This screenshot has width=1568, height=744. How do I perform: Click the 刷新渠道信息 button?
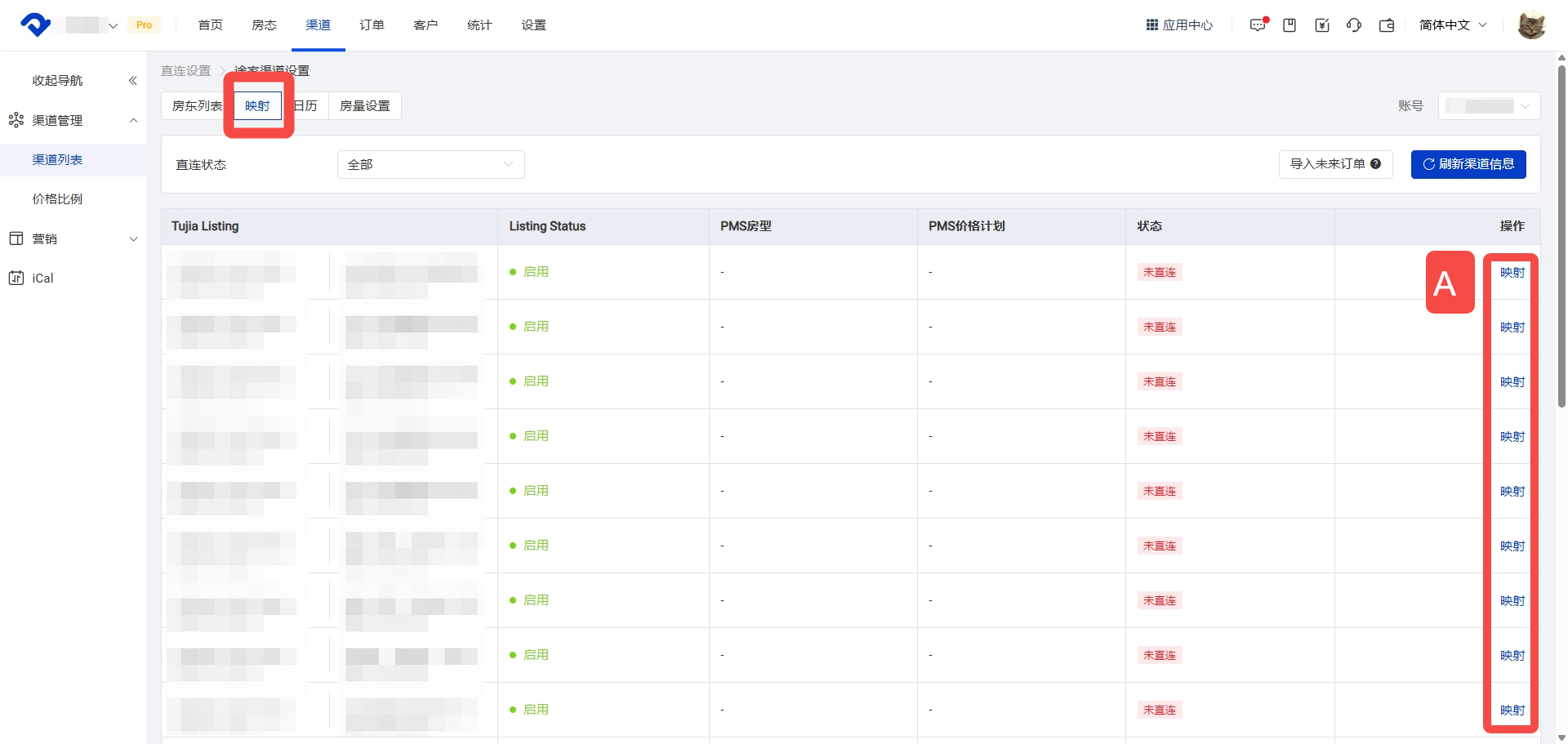pyautogui.click(x=1468, y=164)
